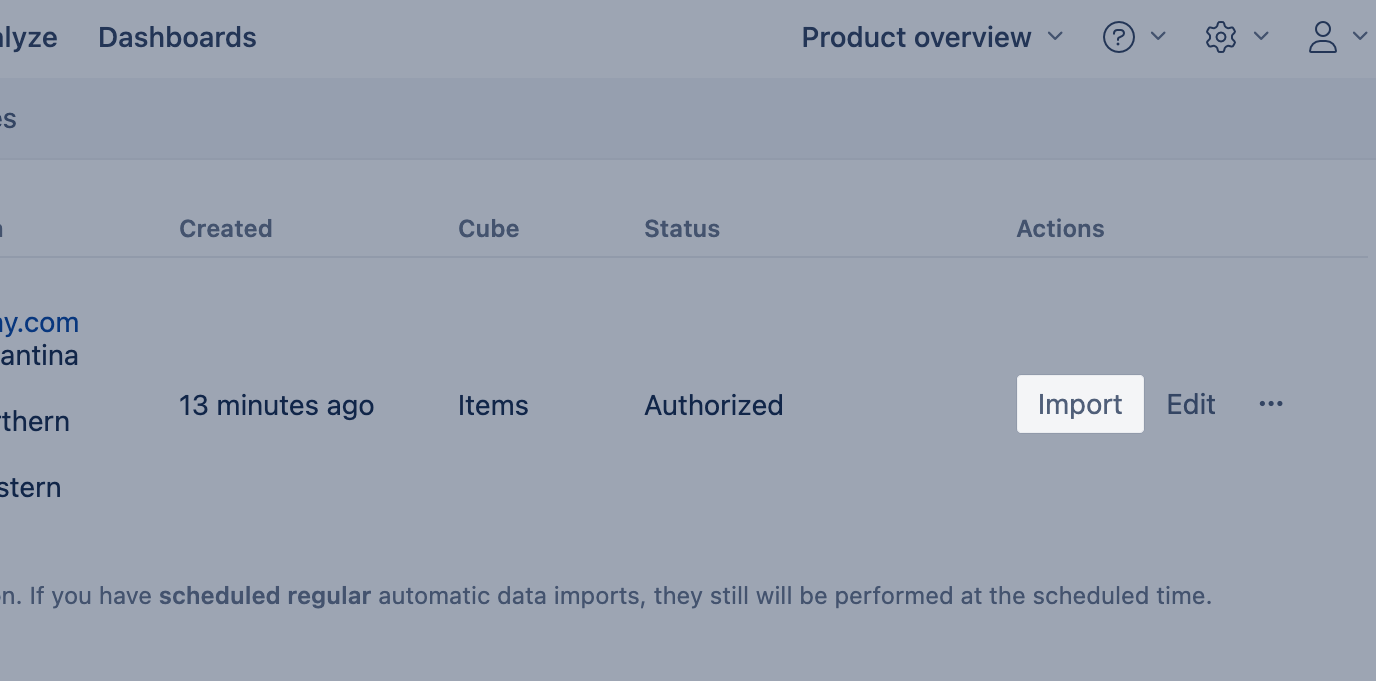Screen dimensions: 1376x681
Task: Click the Actions column header
Action: point(1060,229)
